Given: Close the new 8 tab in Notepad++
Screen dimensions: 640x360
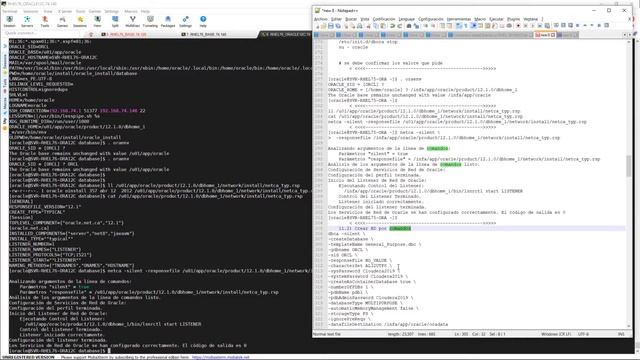Looking at the screenshot, I should [x=553, y=35].
